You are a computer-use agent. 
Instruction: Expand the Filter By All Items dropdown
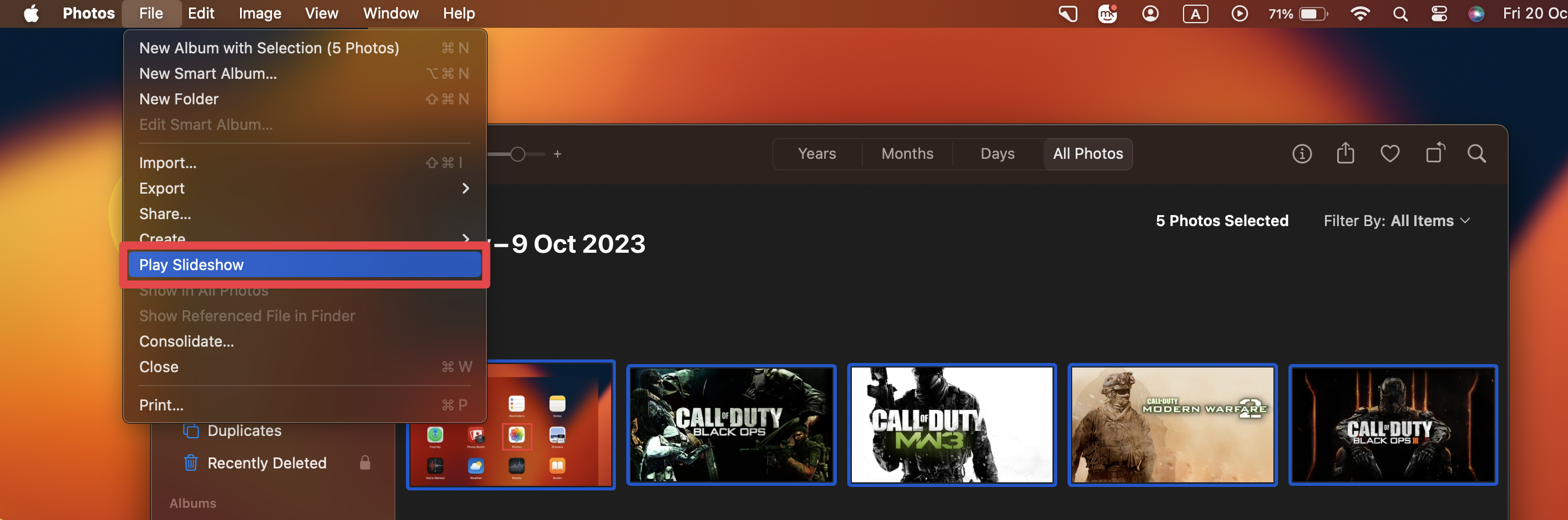click(x=1396, y=221)
